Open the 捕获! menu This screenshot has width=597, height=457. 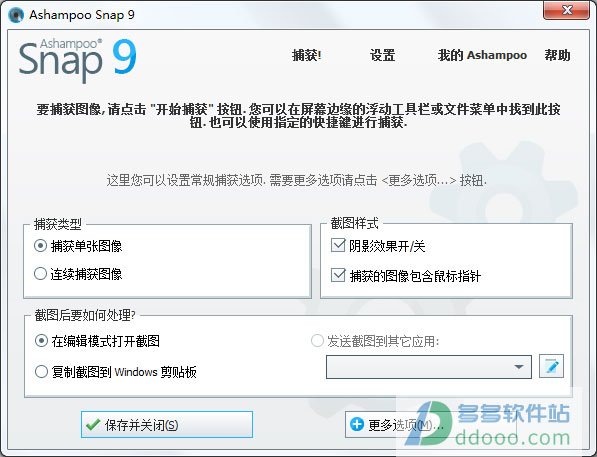pos(306,55)
